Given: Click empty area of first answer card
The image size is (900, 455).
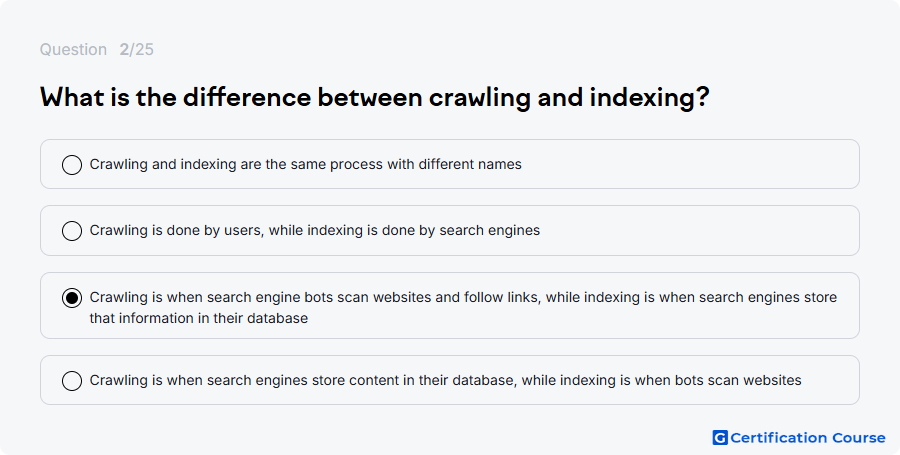Looking at the screenshot, I should 689,164.
